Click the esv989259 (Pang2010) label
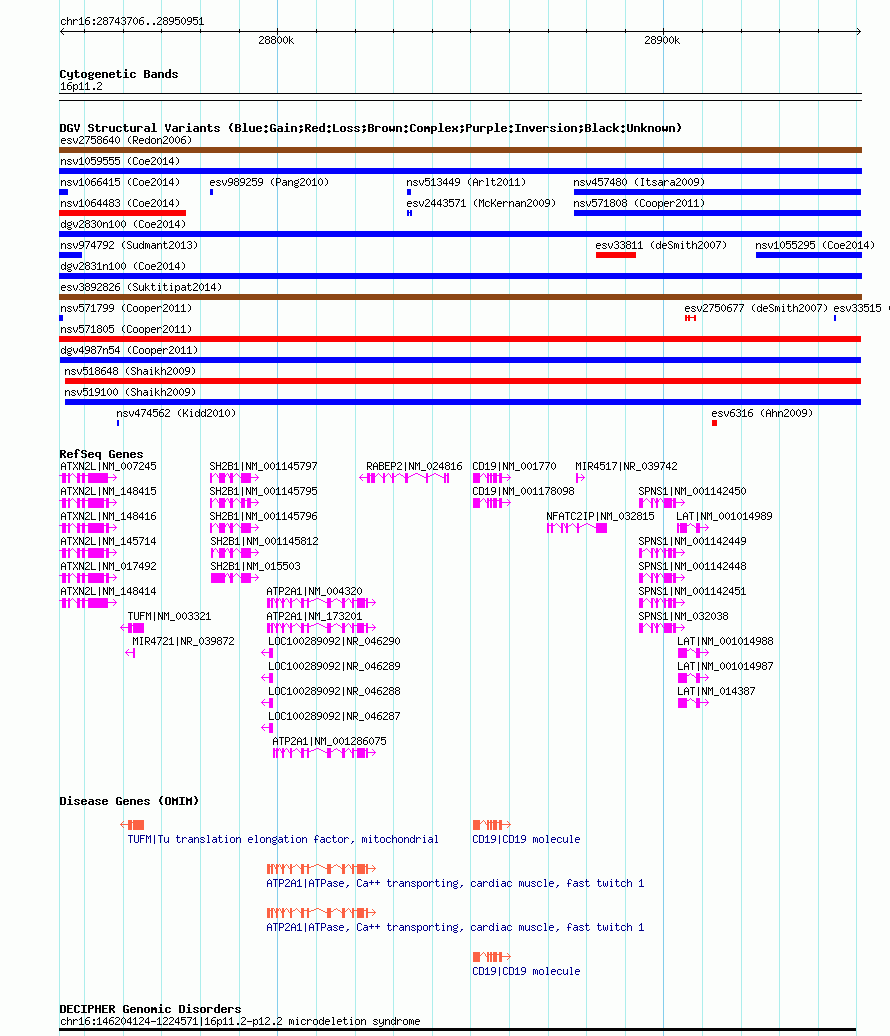The image size is (890, 1036). point(269,182)
